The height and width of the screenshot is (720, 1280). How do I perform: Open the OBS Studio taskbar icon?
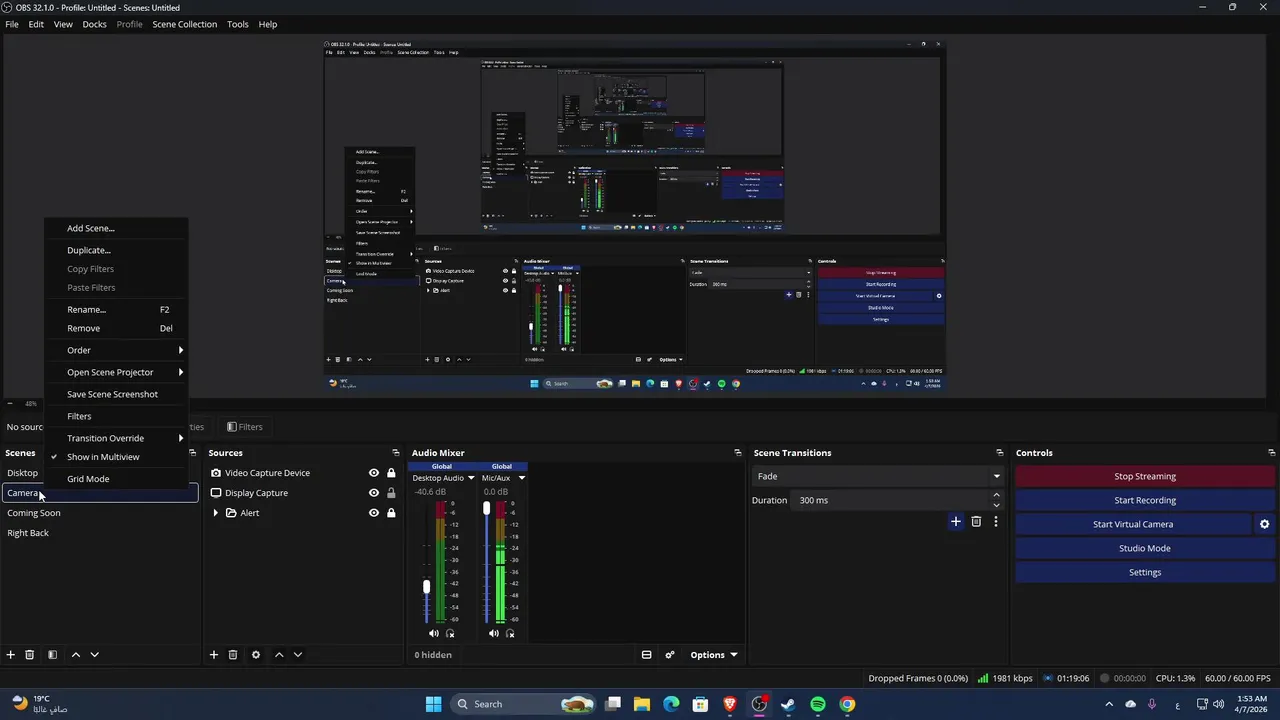[759, 704]
